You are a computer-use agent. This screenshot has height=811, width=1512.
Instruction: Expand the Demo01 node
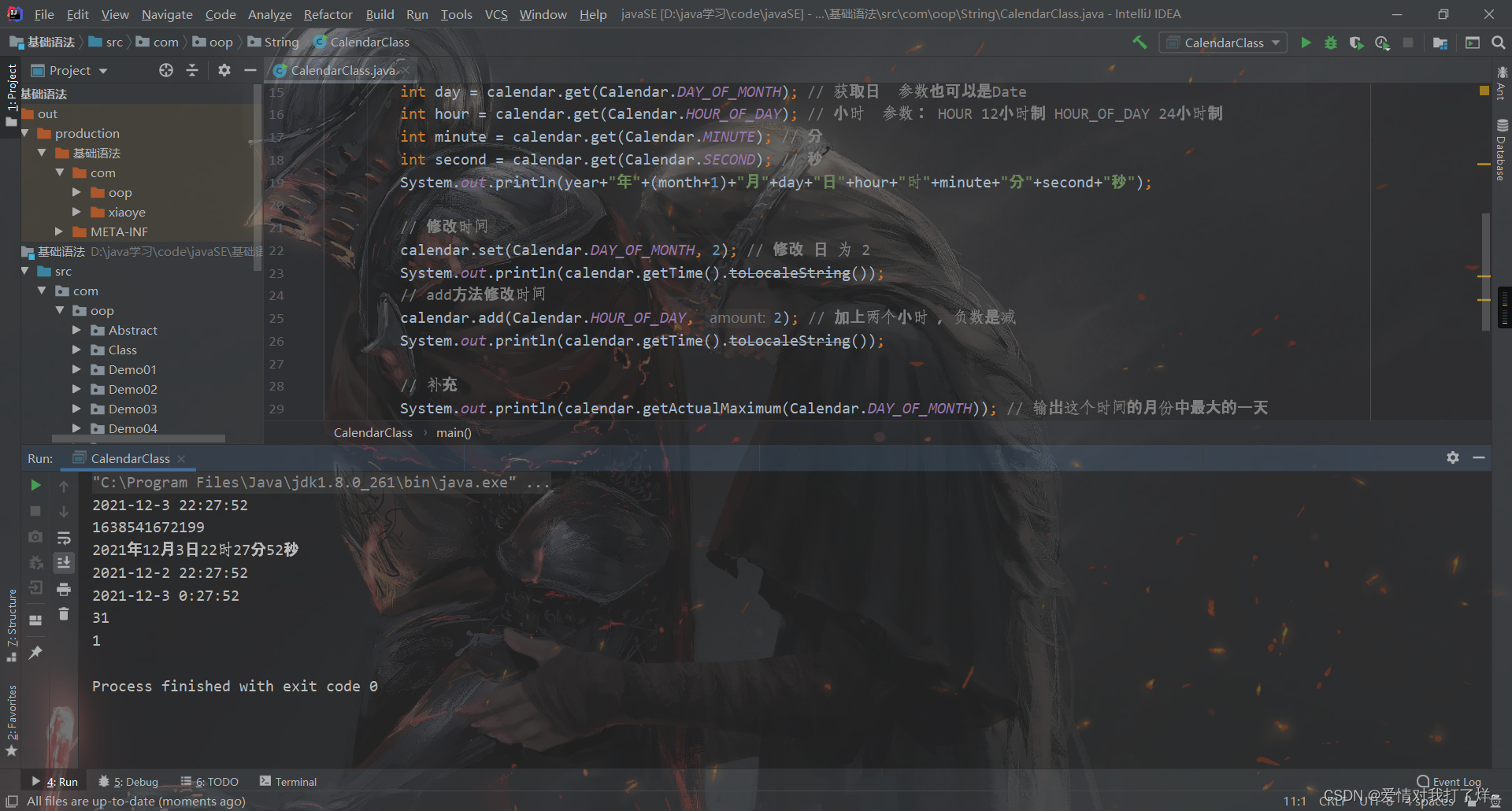[x=76, y=369]
